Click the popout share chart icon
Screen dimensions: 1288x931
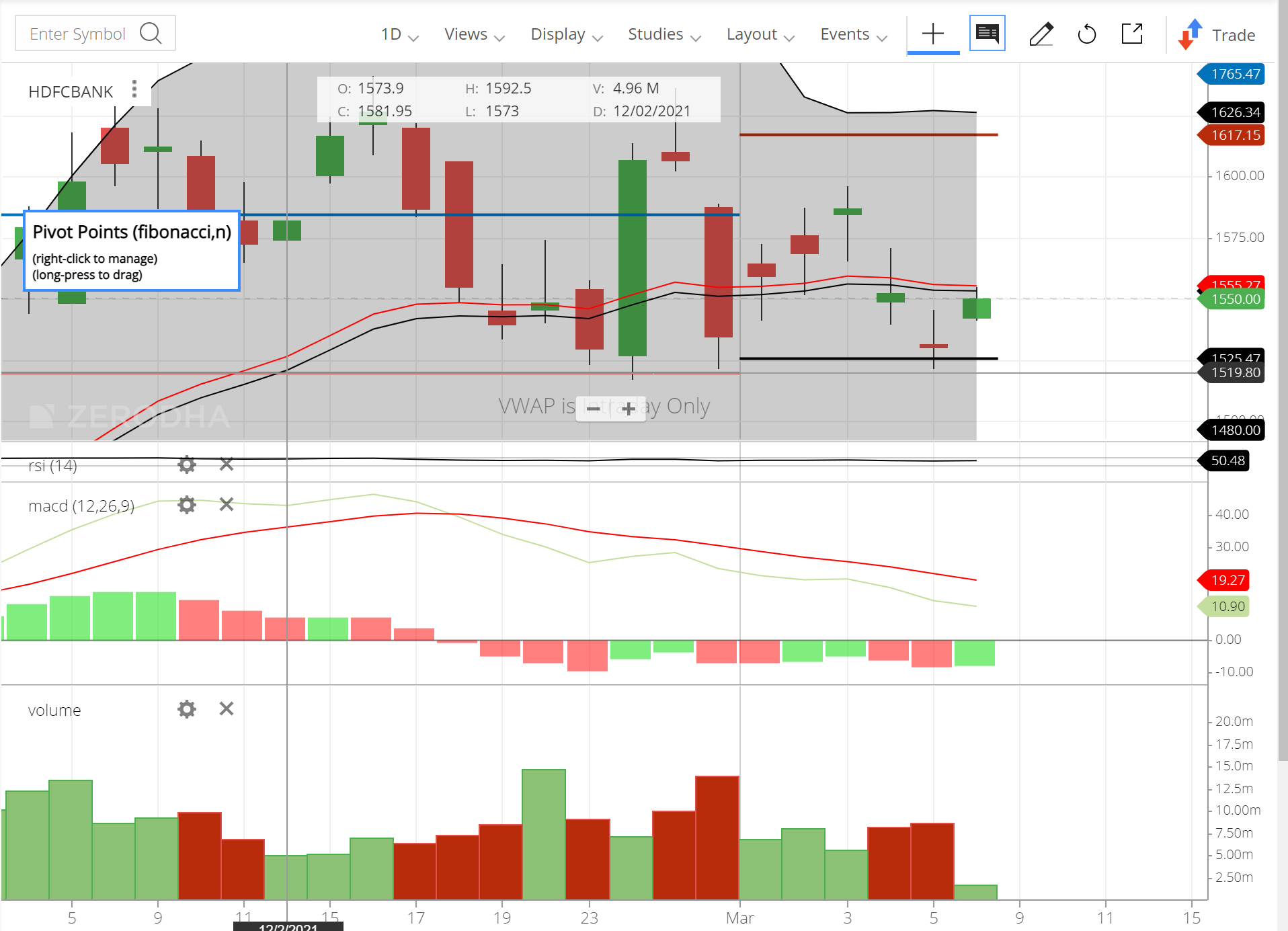click(1132, 34)
